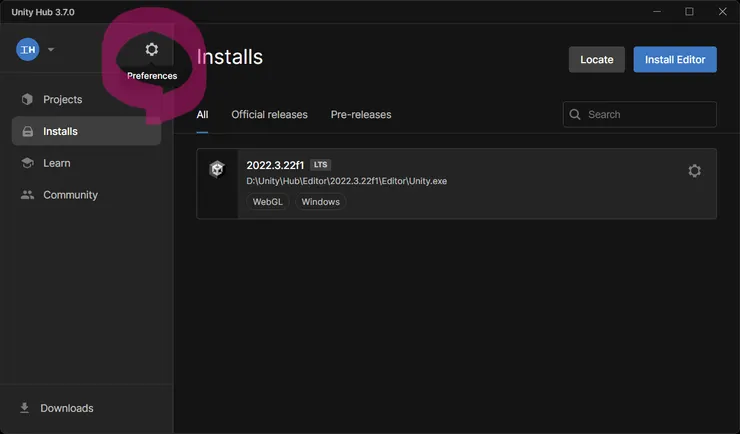Click the Unity Hub 3.7.0 title
Viewport: 740px width, 434px height.
tap(43, 12)
